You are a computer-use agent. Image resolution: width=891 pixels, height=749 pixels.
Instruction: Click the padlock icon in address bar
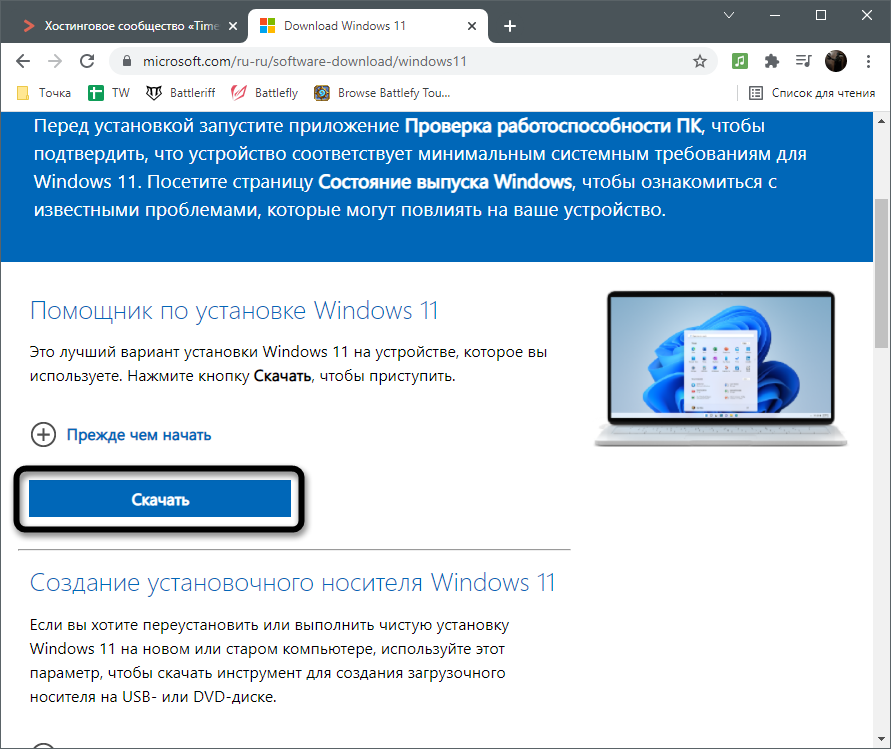(126, 61)
